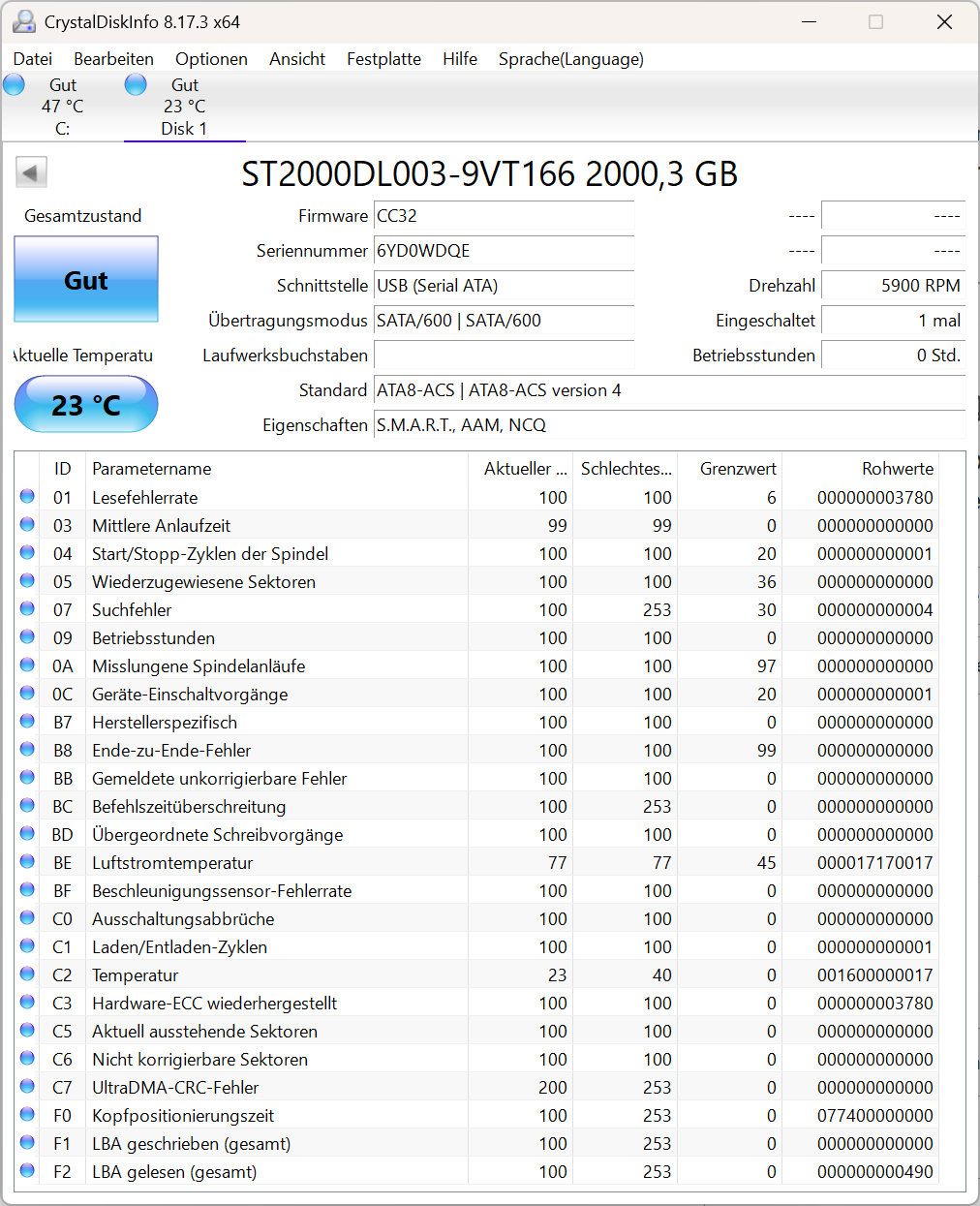Open the Sprache(Language) menu

pyautogui.click(x=571, y=59)
